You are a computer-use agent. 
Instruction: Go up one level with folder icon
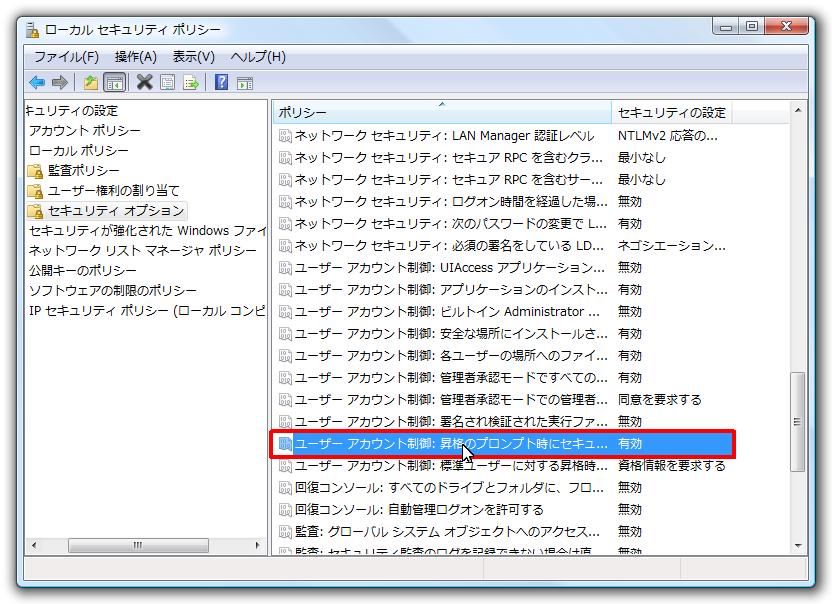[91, 82]
